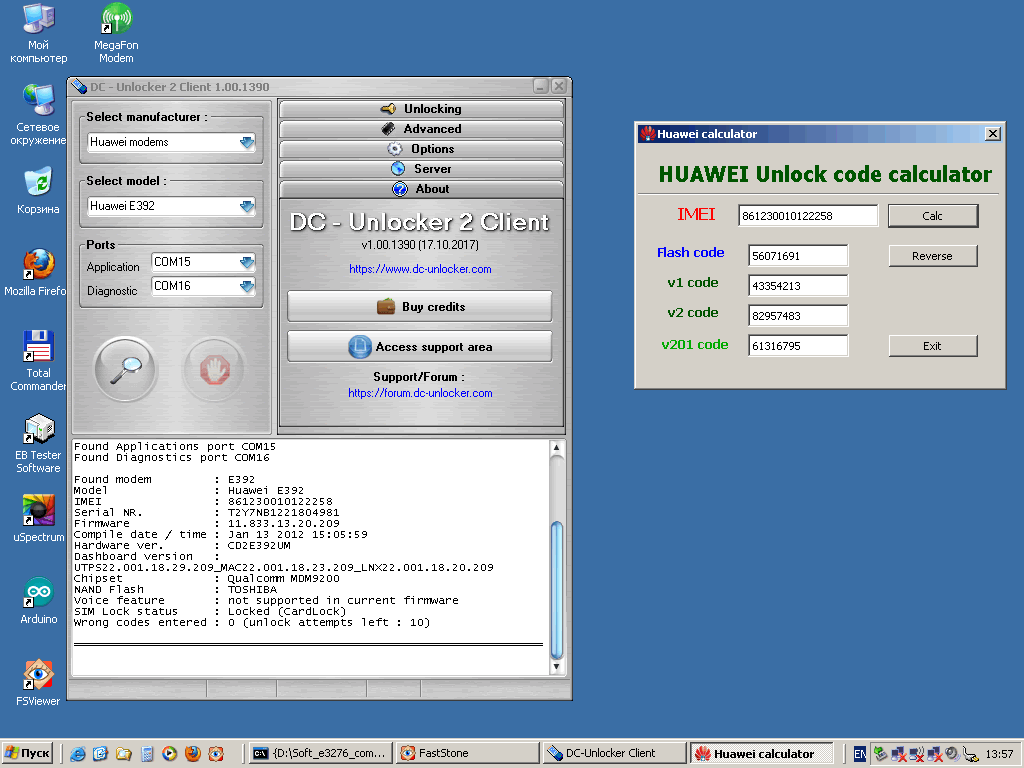This screenshot has height=768, width=1024.
Task: Click log scrollbar up arrow
Action: (556, 448)
